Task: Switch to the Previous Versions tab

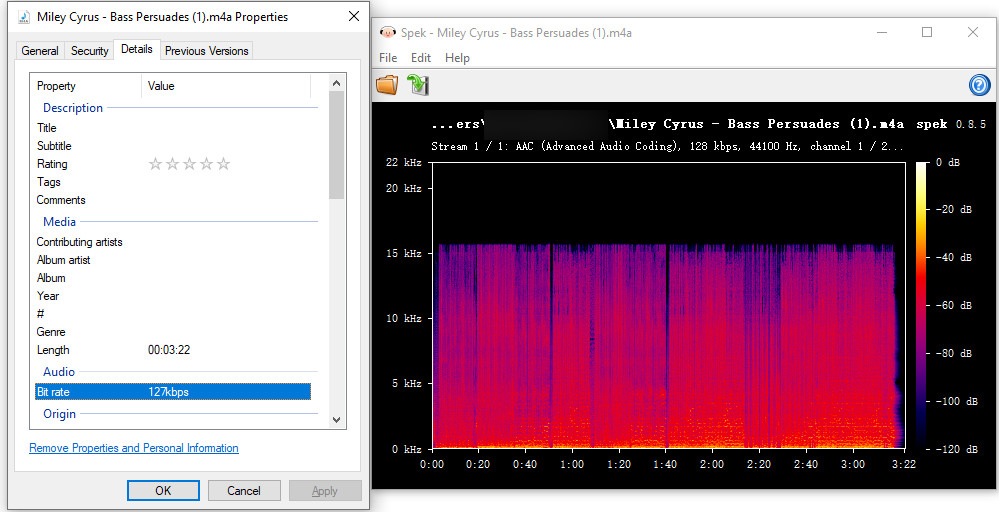Action: click(x=206, y=51)
